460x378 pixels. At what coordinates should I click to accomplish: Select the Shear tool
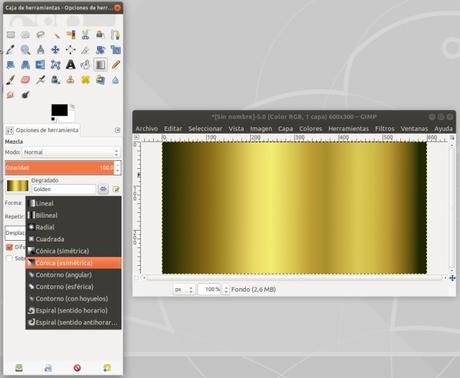pos(11,65)
